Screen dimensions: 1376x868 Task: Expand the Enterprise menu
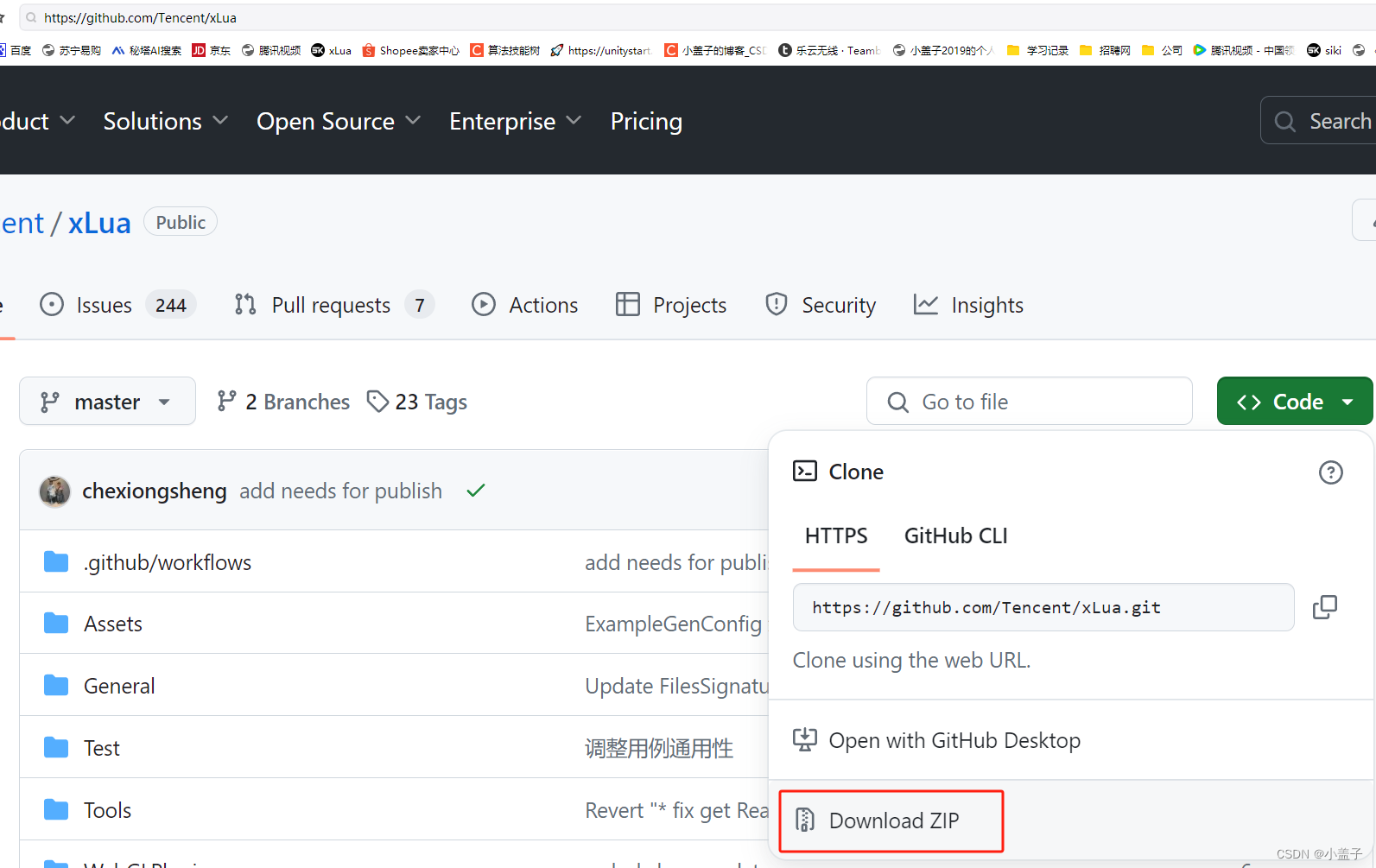click(516, 122)
